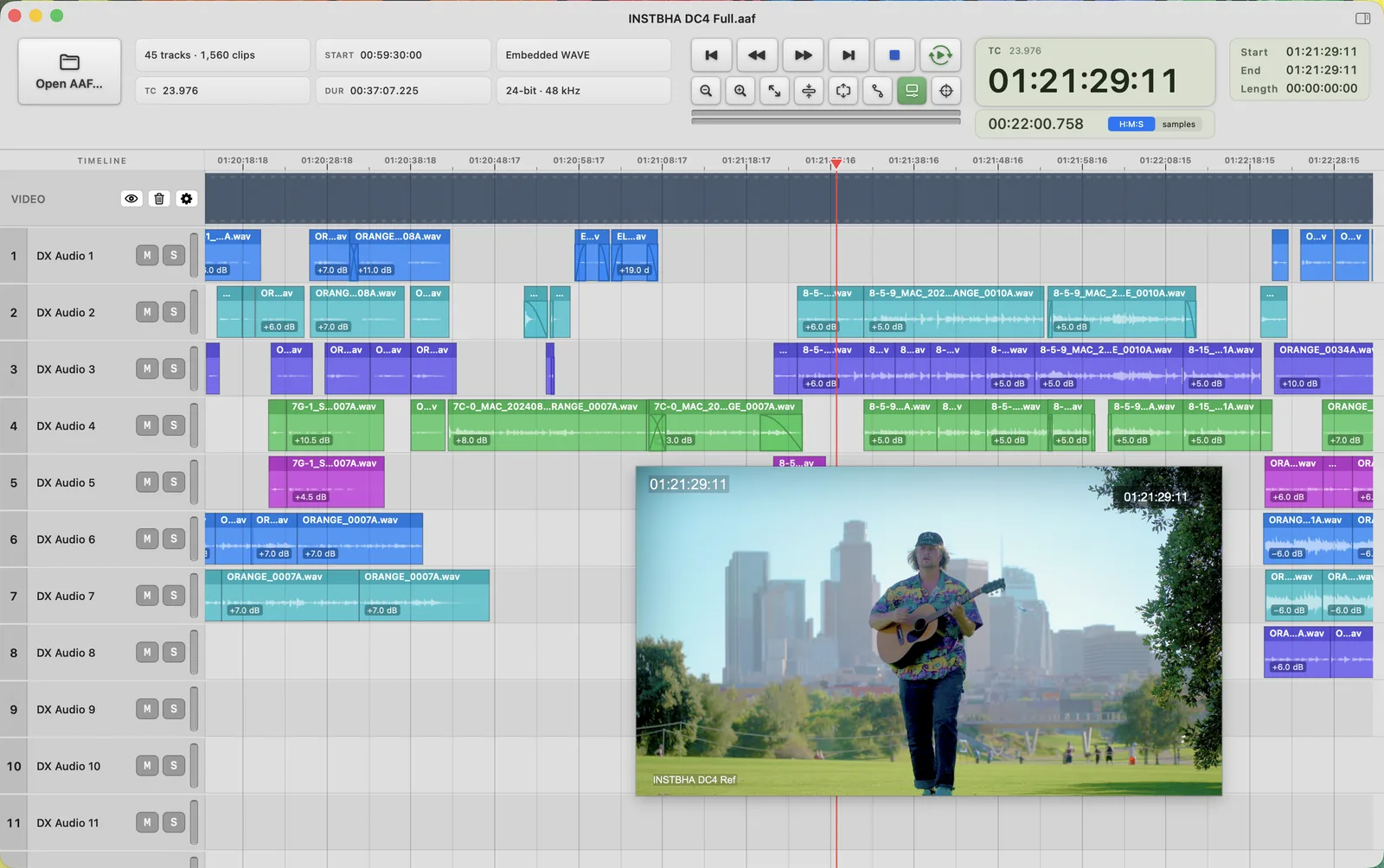
Task: Click ruler timecode 01:20:48:17
Action: point(495,160)
